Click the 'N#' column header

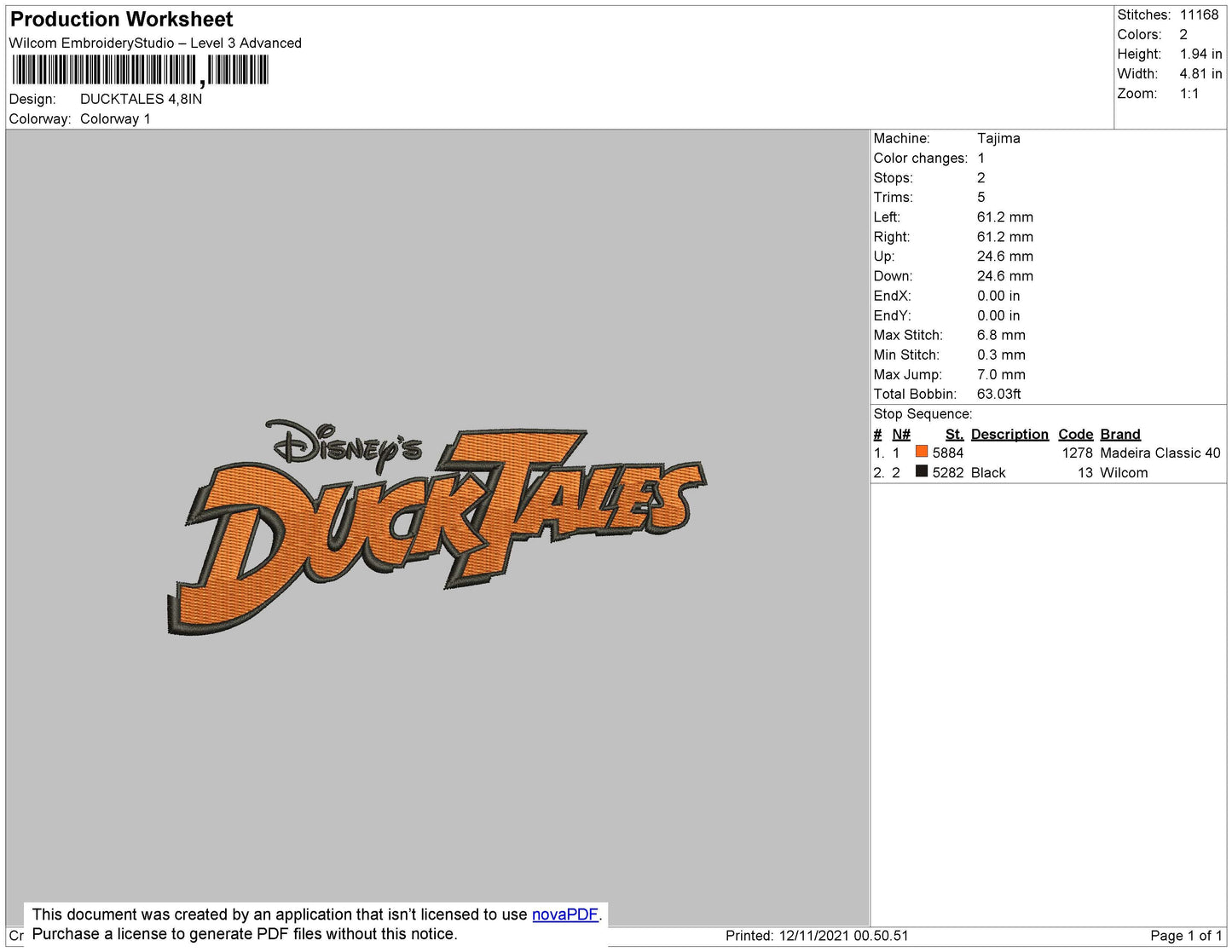coord(901,434)
